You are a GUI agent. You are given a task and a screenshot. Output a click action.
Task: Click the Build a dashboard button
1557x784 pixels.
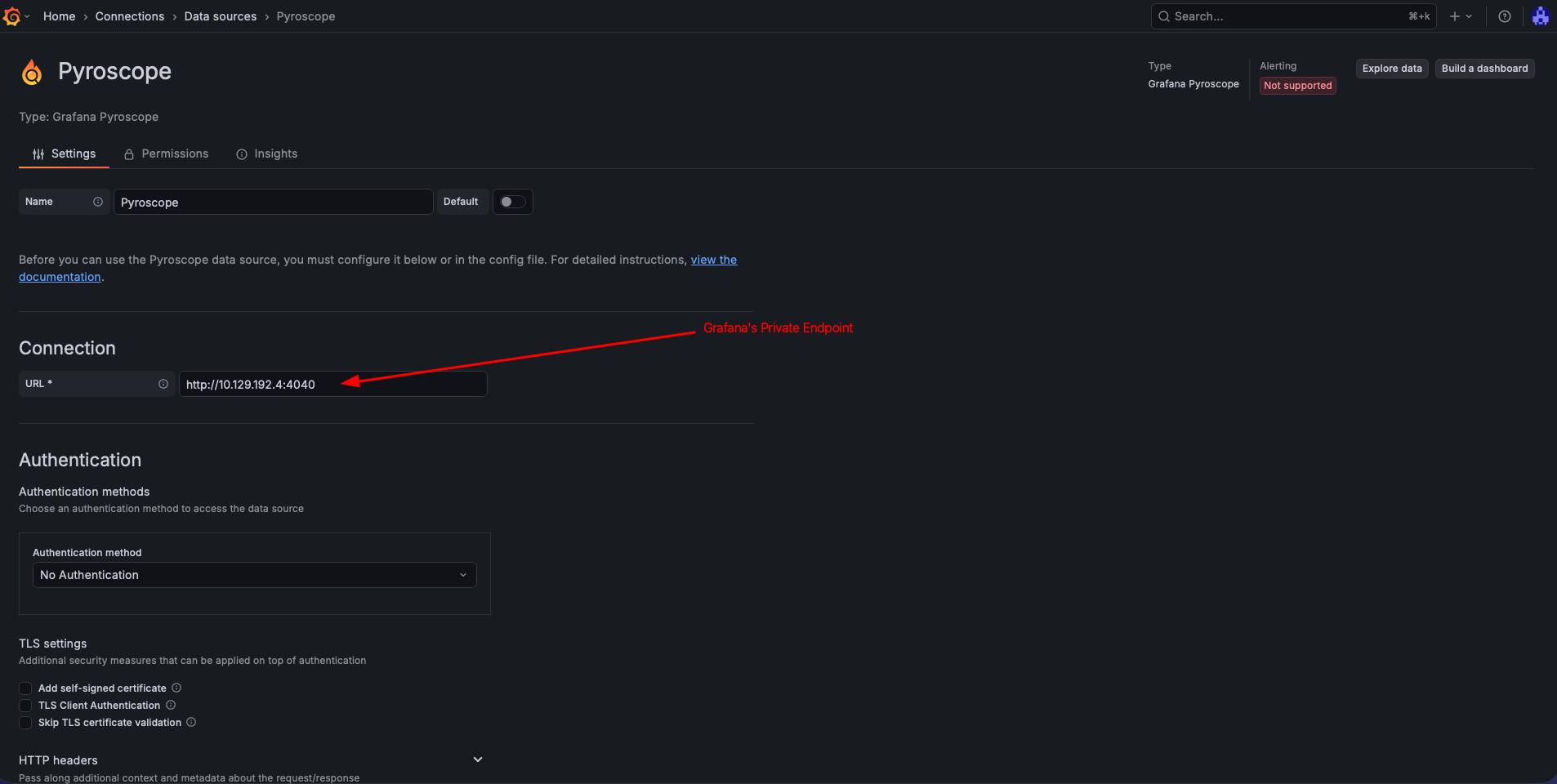click(x=1484, y=69)
